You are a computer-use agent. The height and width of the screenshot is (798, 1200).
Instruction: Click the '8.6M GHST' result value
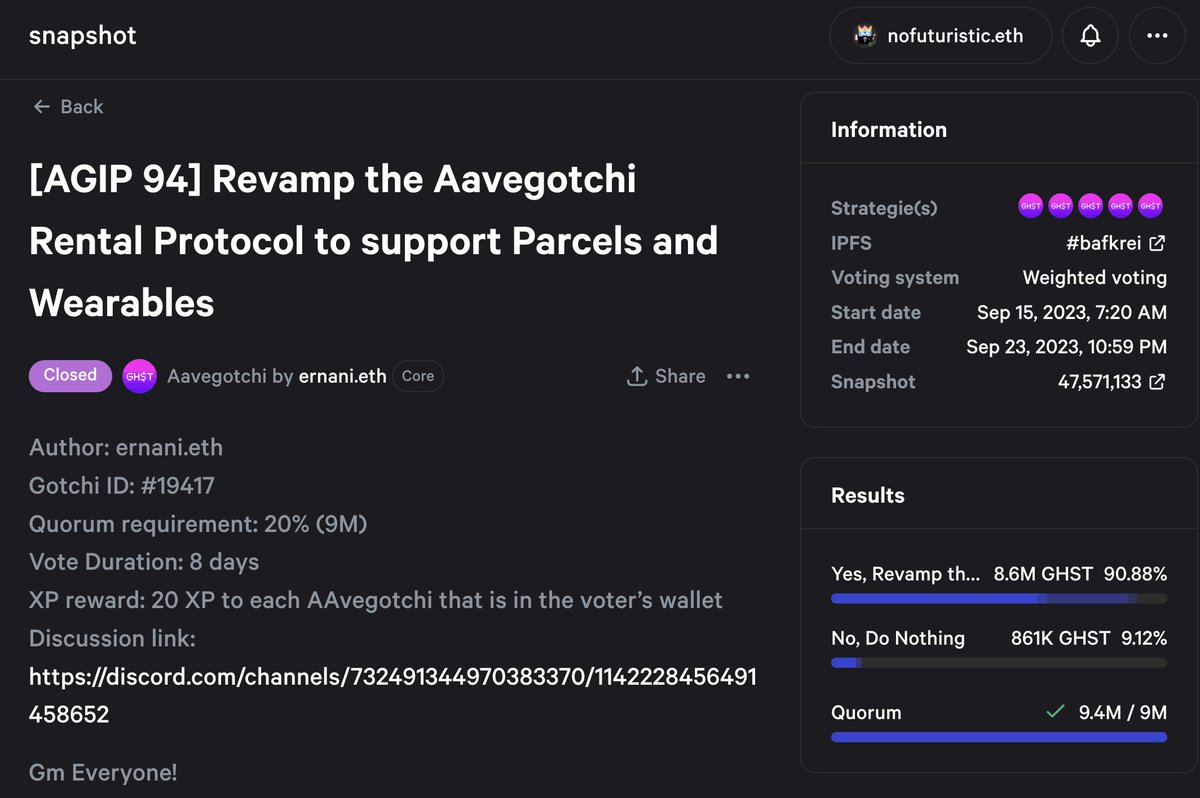[x=1044, y=574]
